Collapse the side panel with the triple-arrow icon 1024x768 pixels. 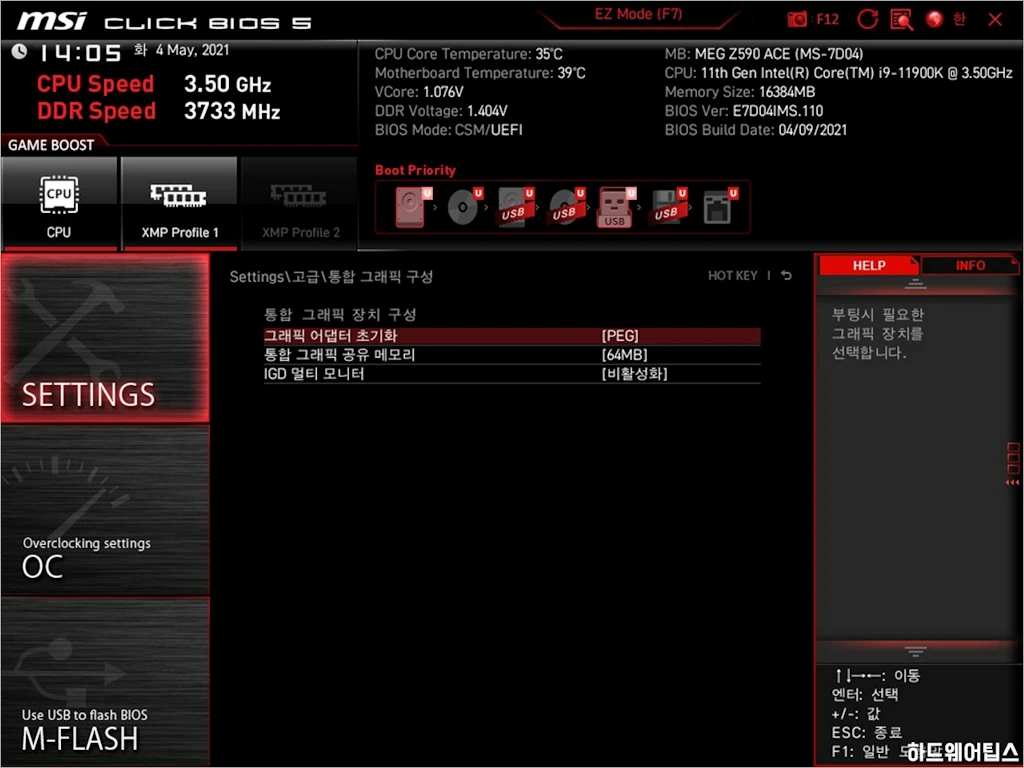pos(1012,482)
